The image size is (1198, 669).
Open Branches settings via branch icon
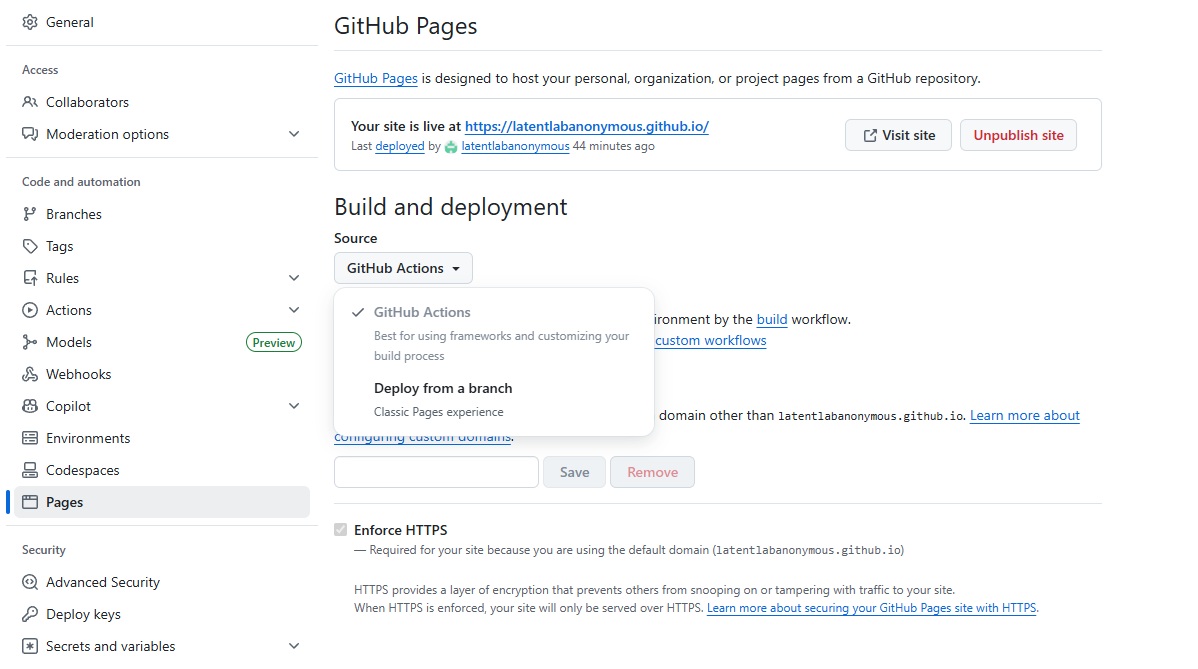[30, 213]
